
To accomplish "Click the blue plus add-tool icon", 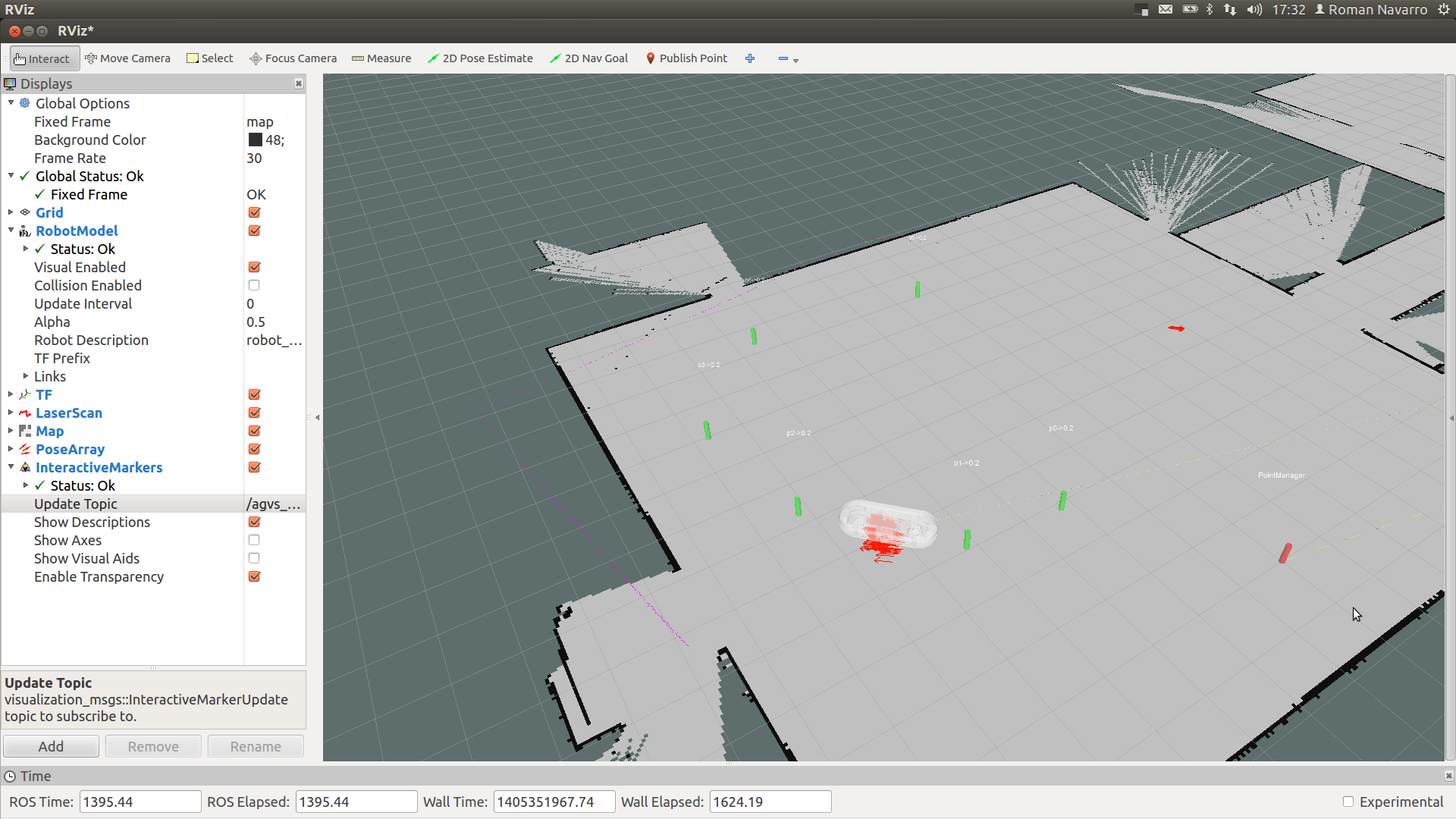I will coord(750,58).
